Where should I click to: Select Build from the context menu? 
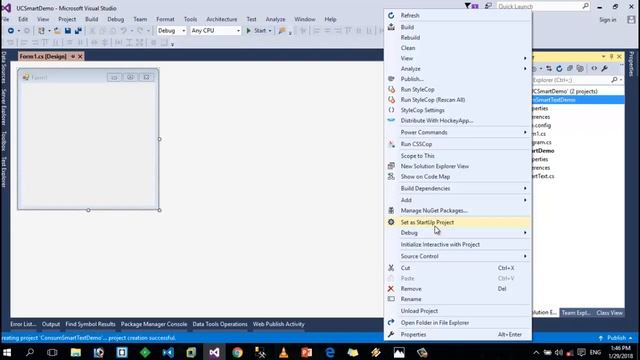pos(458,27)
